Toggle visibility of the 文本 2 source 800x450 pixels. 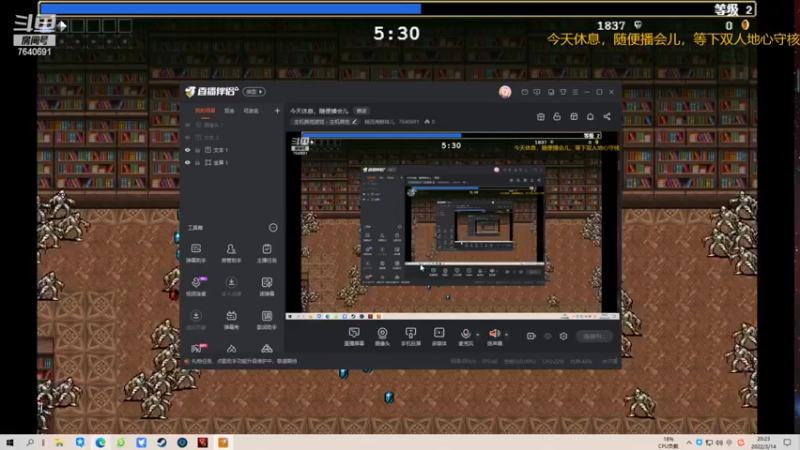click(188, 137)
